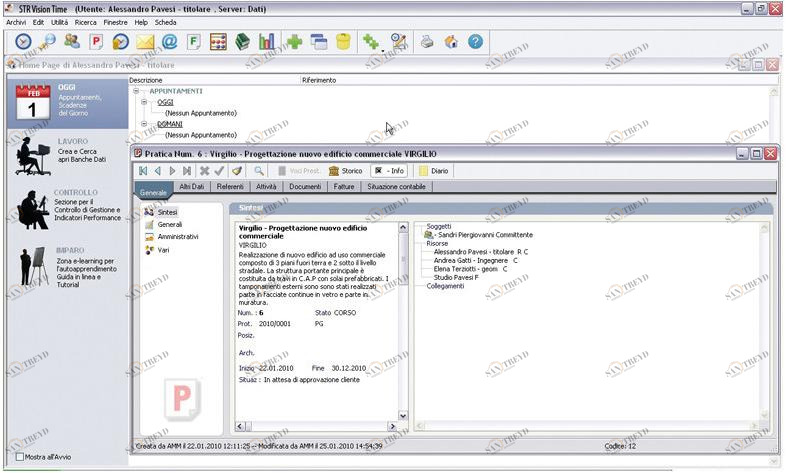Click the clock with pencil icon
786x473 pixels.
pyautogui.click(x=399, y=42)
